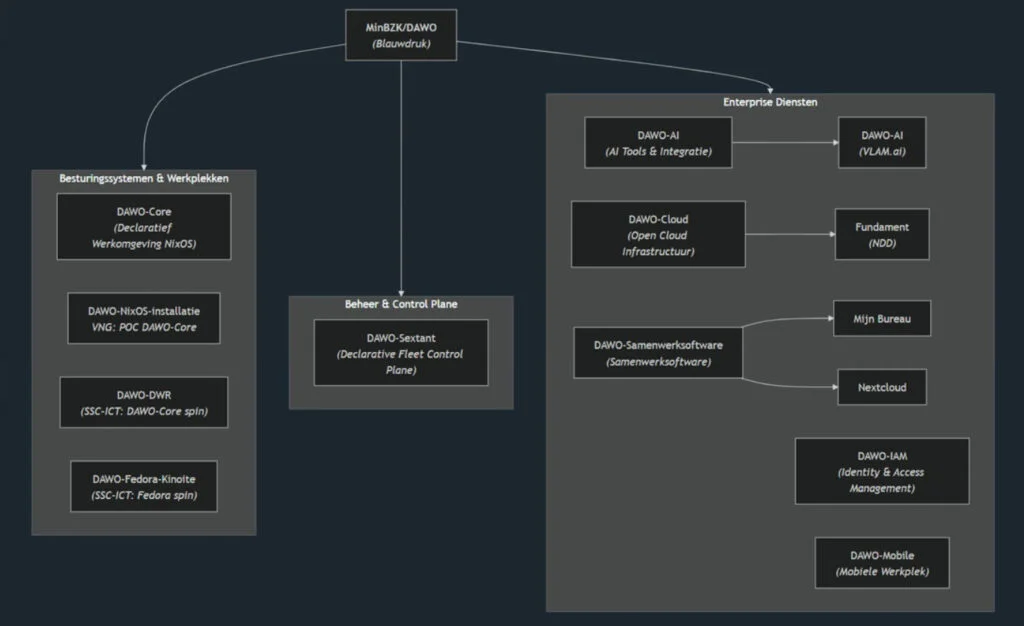
Task: Select the DAWO-Core Declaratief Werkomgeving NixOS node
Action: [144, 227]
